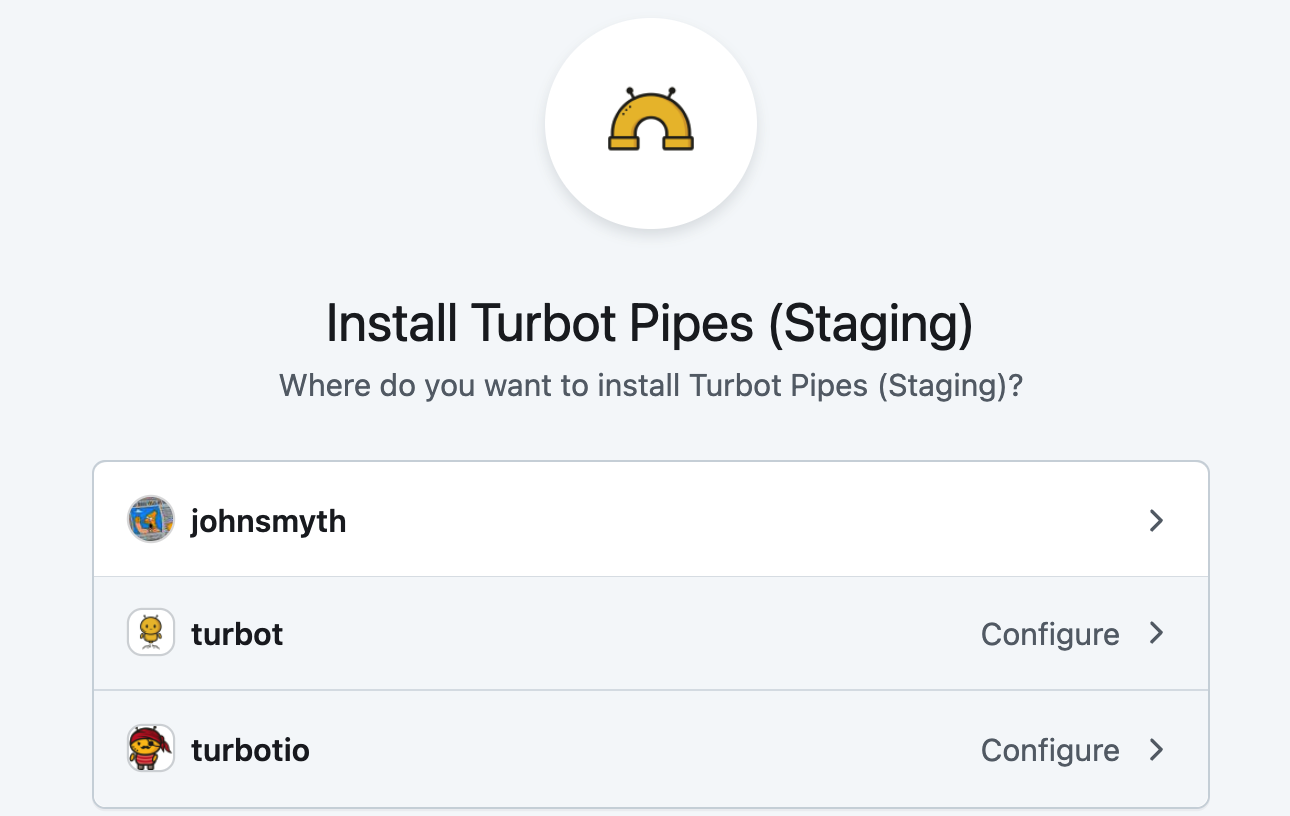Screen dimensions: 1290x816
Task: Click the 'Where do you want to install' subtitle
Action: [x=650, y=385]
